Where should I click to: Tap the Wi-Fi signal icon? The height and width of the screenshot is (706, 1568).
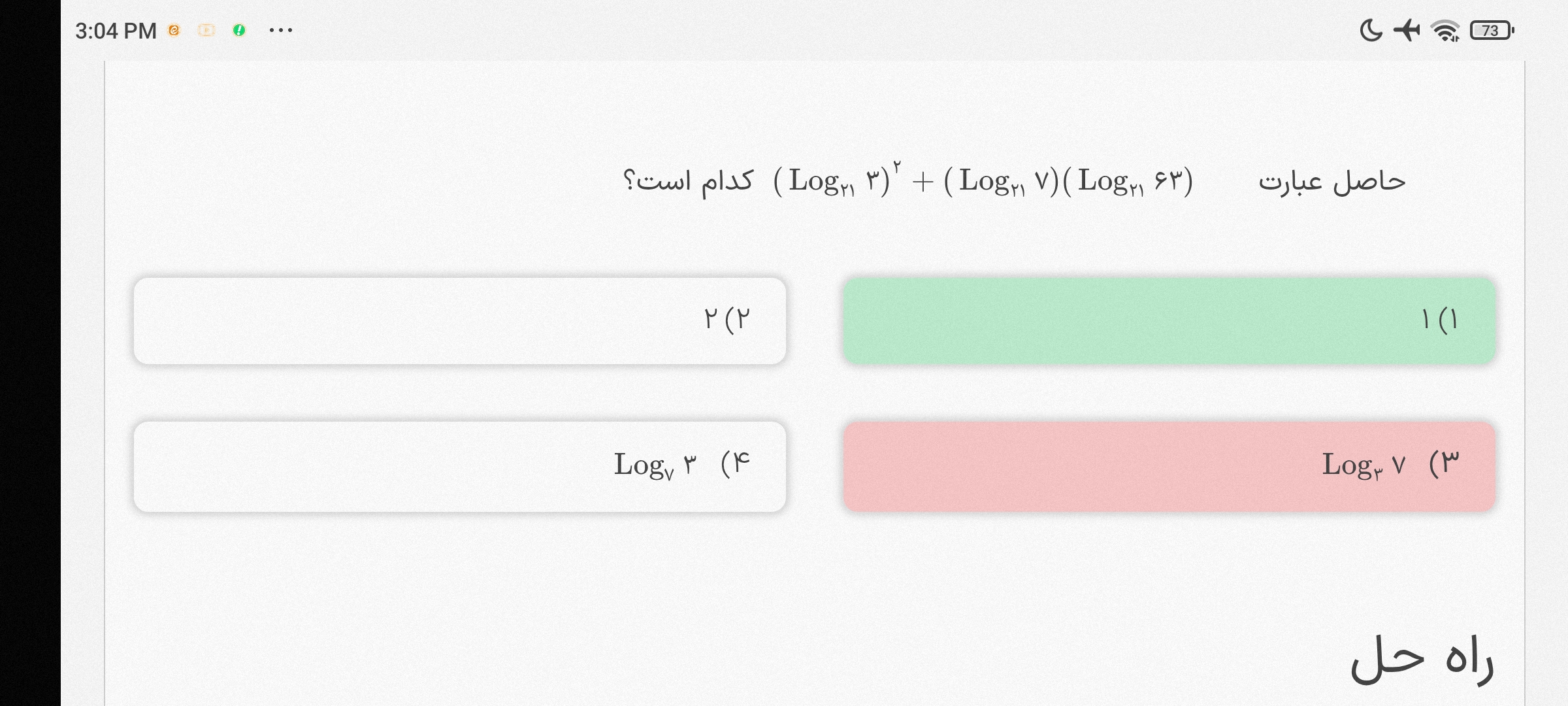point(1445,30)
